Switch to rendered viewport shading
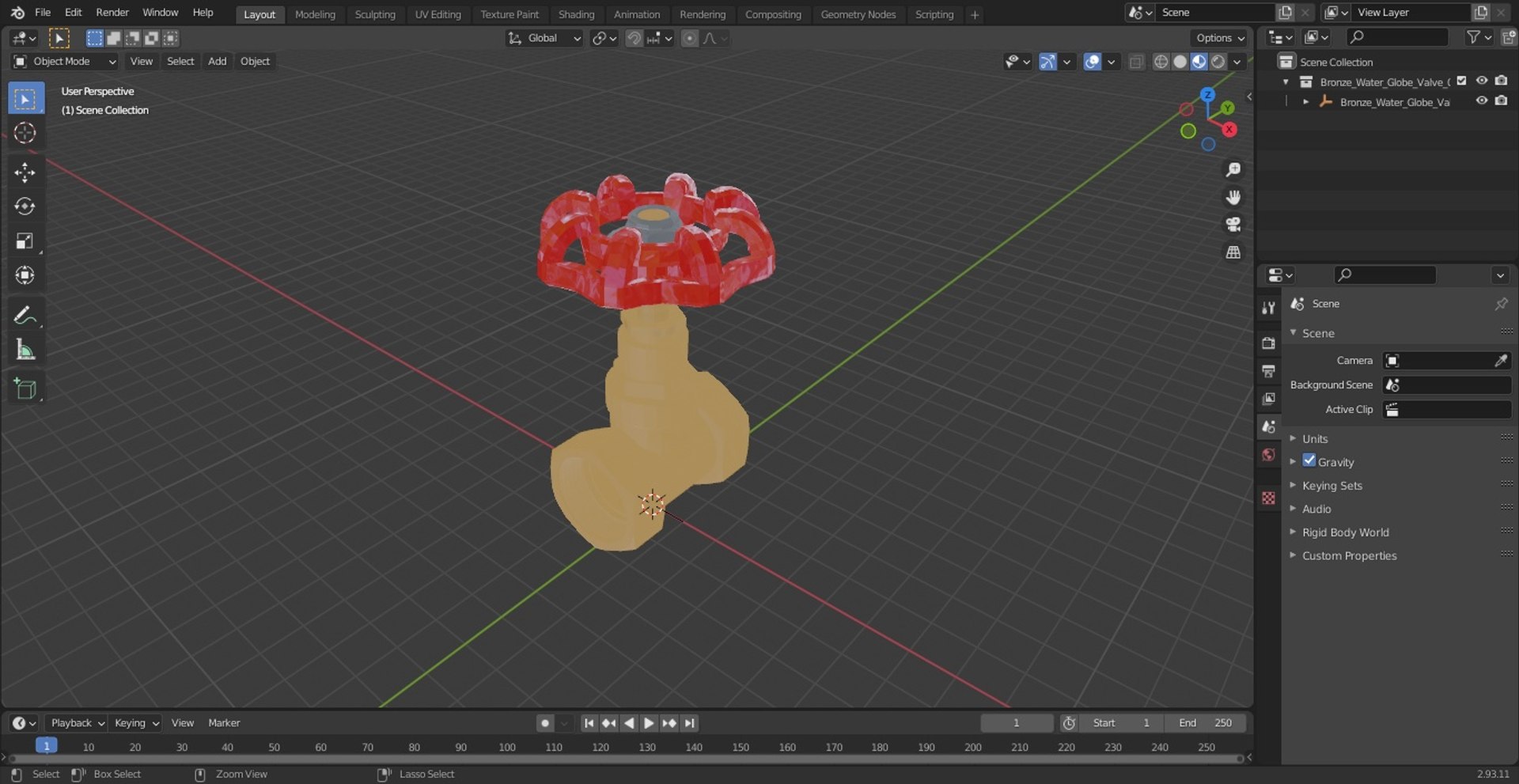The height and width of the screenshot is (784, 1519). pos(1218,62)
